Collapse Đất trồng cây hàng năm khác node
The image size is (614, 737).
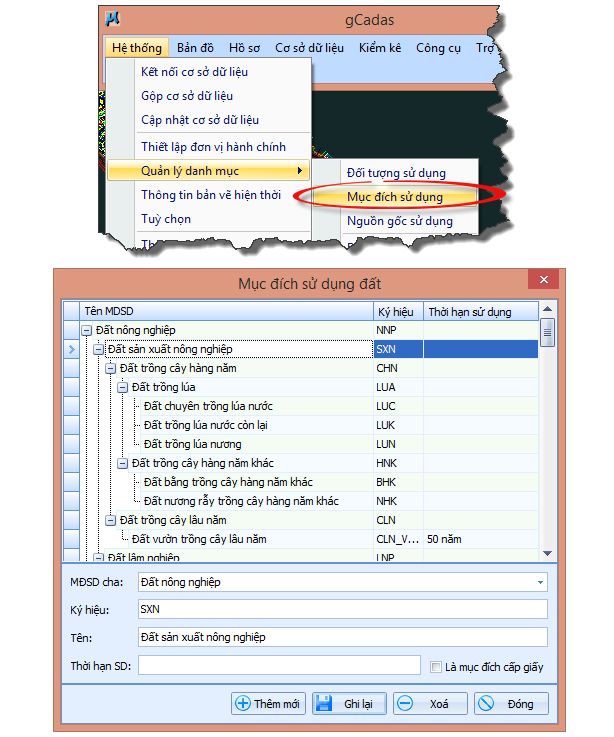[x=123, y=463]
